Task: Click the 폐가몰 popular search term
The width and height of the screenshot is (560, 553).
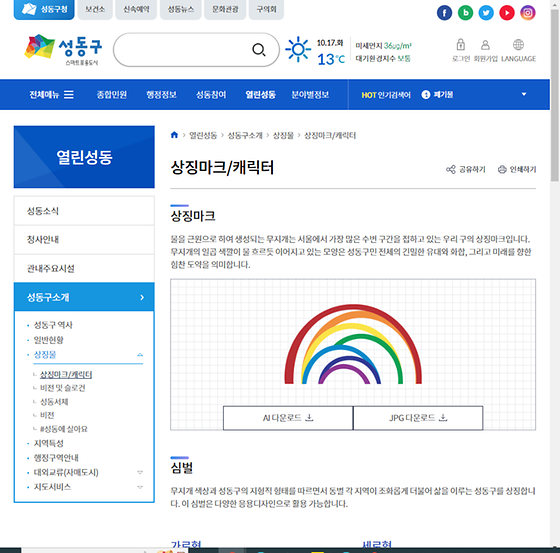Action: [x=443, y=95]
